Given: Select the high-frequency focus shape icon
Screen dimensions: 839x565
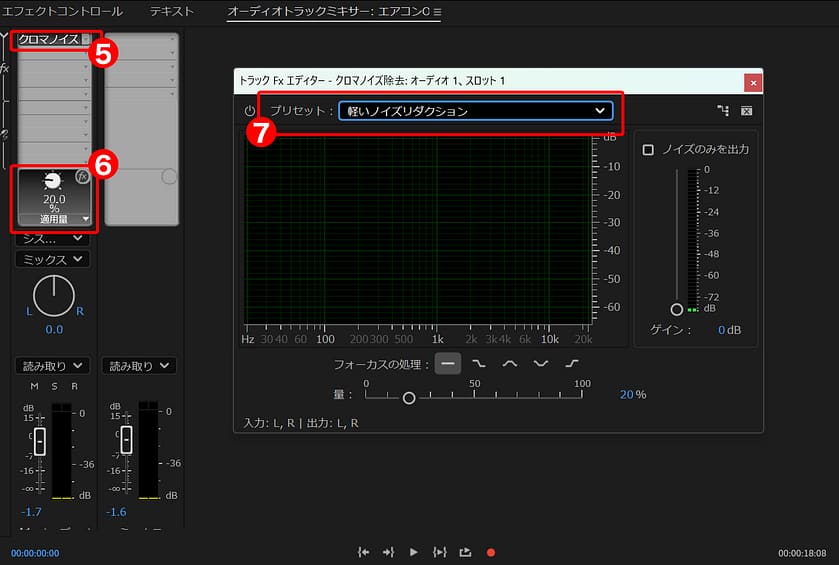Looking at the screenshot, I should point(572,364).
